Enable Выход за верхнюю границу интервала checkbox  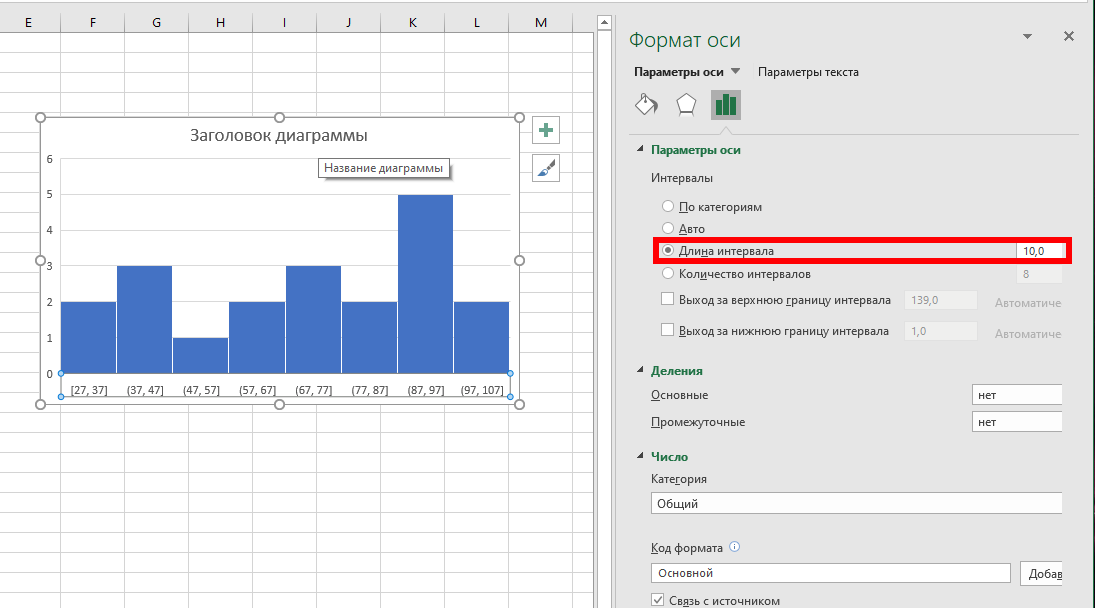coord(668,299)
